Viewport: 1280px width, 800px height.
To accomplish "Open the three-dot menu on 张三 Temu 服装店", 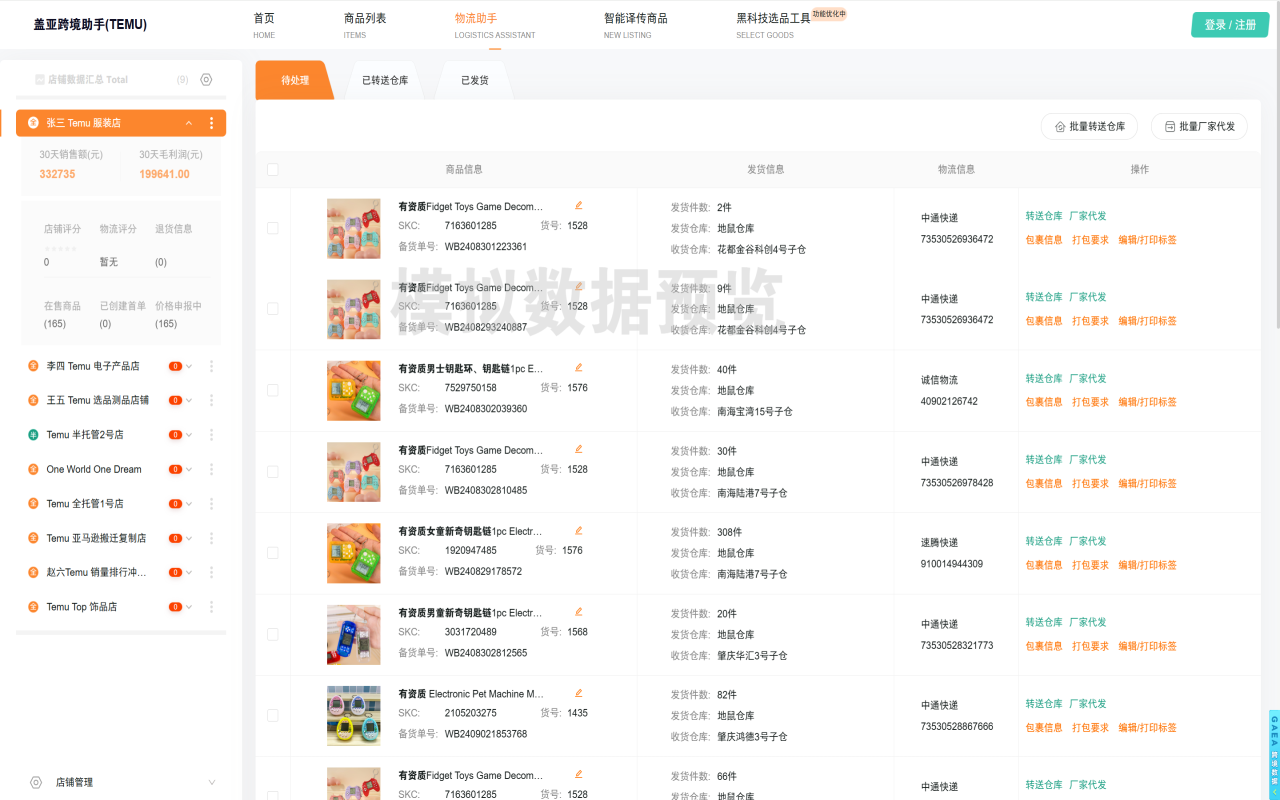I will coord(211,123).
